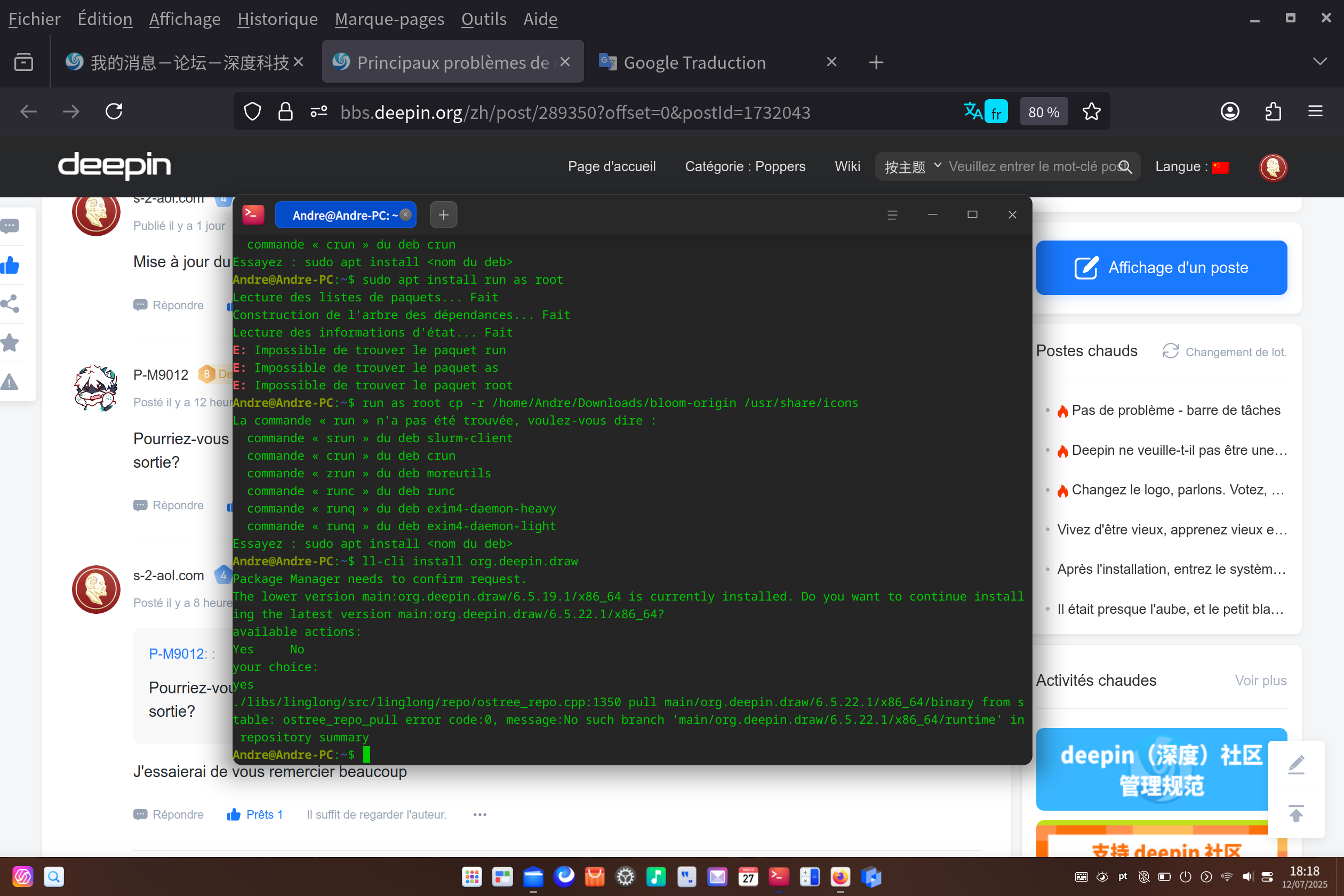1344x896 pixels.
Task: Open the Wiki link in header
Action: pos(847,166)
